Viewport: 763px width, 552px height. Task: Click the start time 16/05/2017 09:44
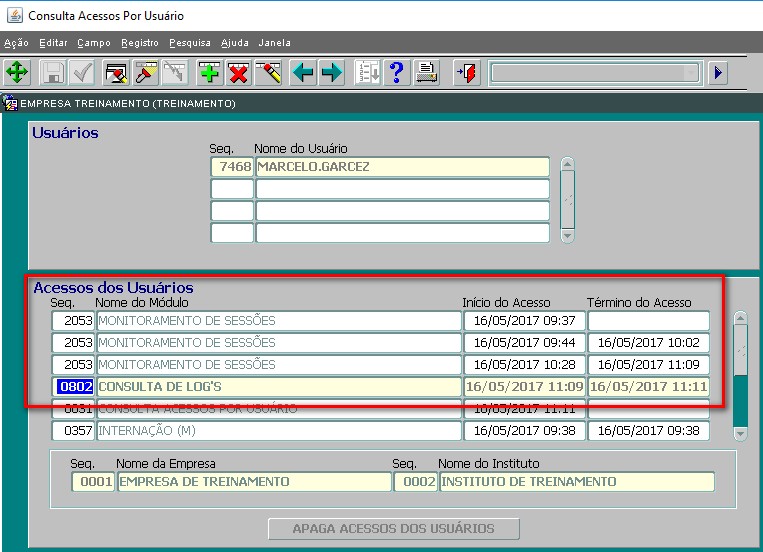(524, 343)
